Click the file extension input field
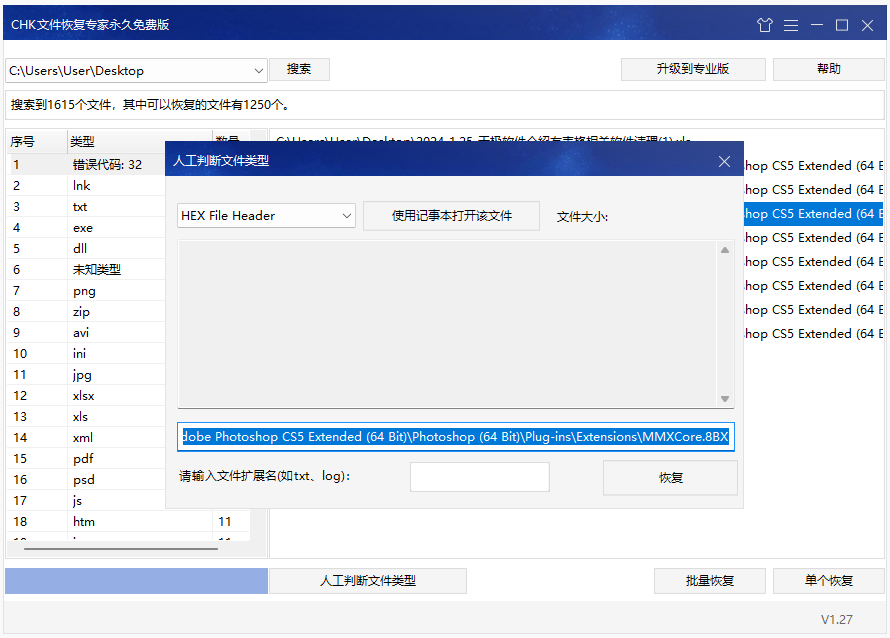 (x=479, y=477)
